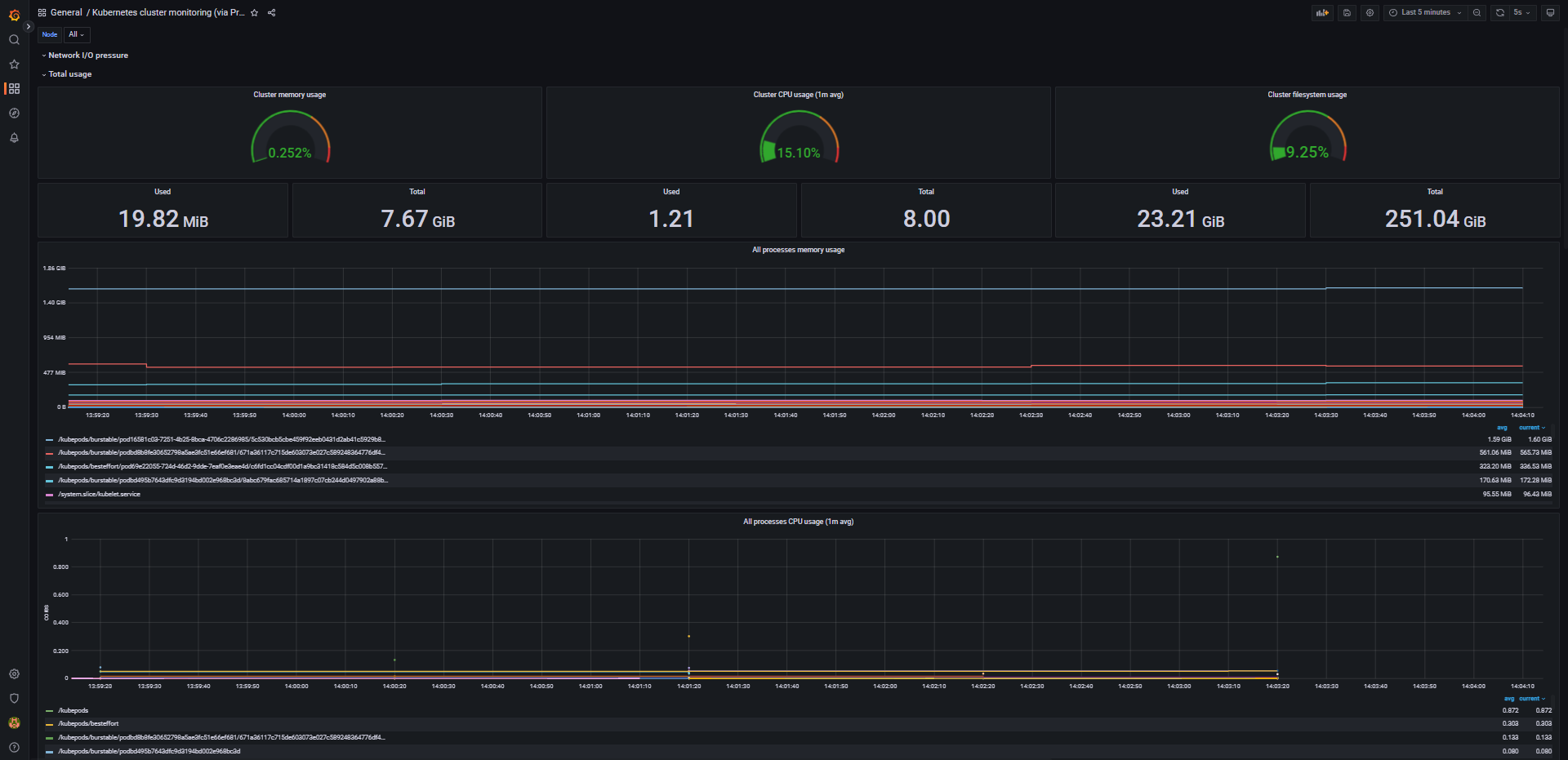Open the search dashboards icon
The height and width of the screenshot is (760, 1568).
click(14, 39)
